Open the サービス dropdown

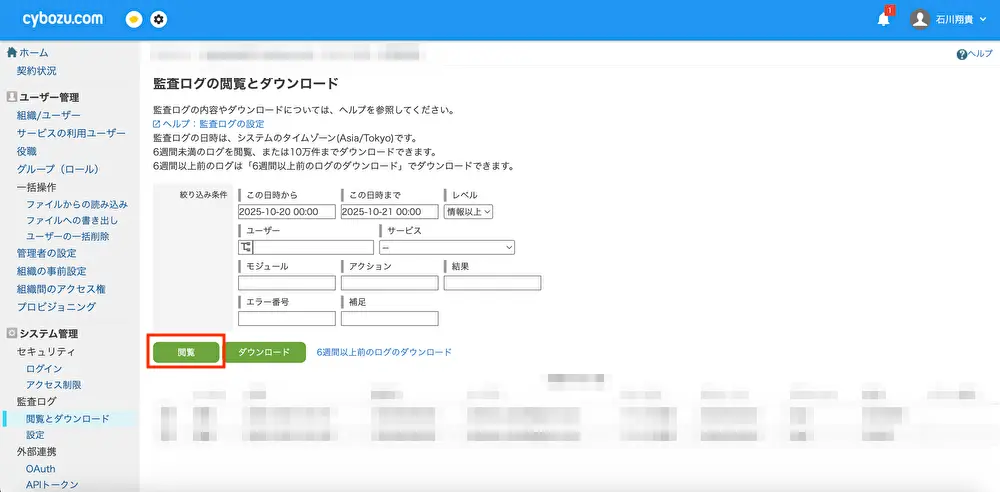[x=447, y=248]
